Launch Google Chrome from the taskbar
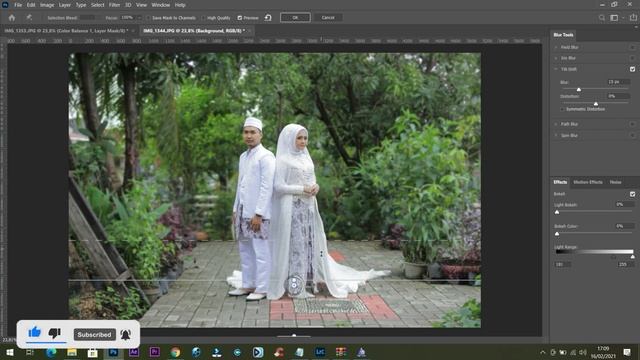This screenshot has width=640, height=360. pos(175,352)
